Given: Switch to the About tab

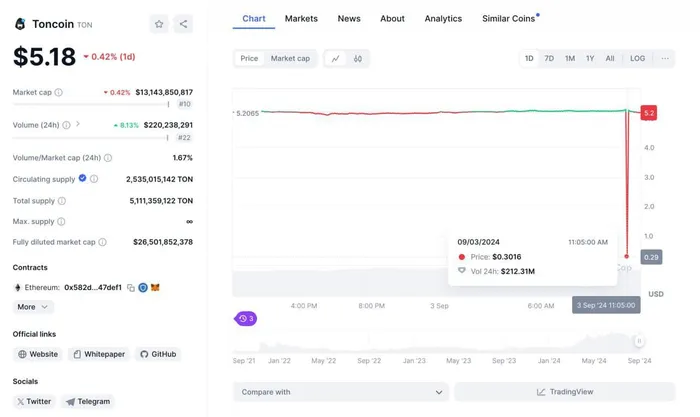Looking at the screenshot, I should pyautogui.click(x=392, y=19).
